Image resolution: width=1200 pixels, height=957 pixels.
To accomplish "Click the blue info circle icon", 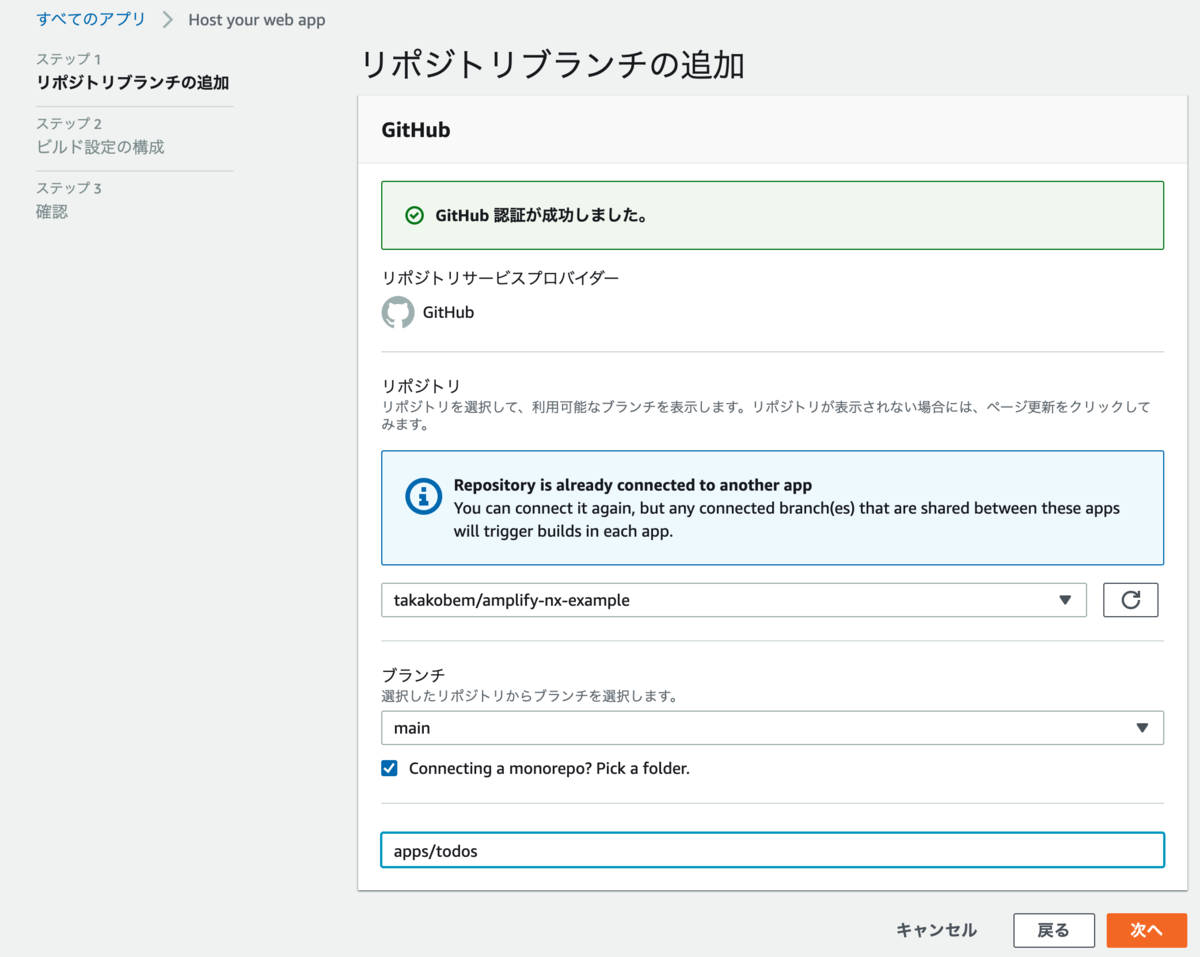I will pyautogui.click(x=423, y=496).
